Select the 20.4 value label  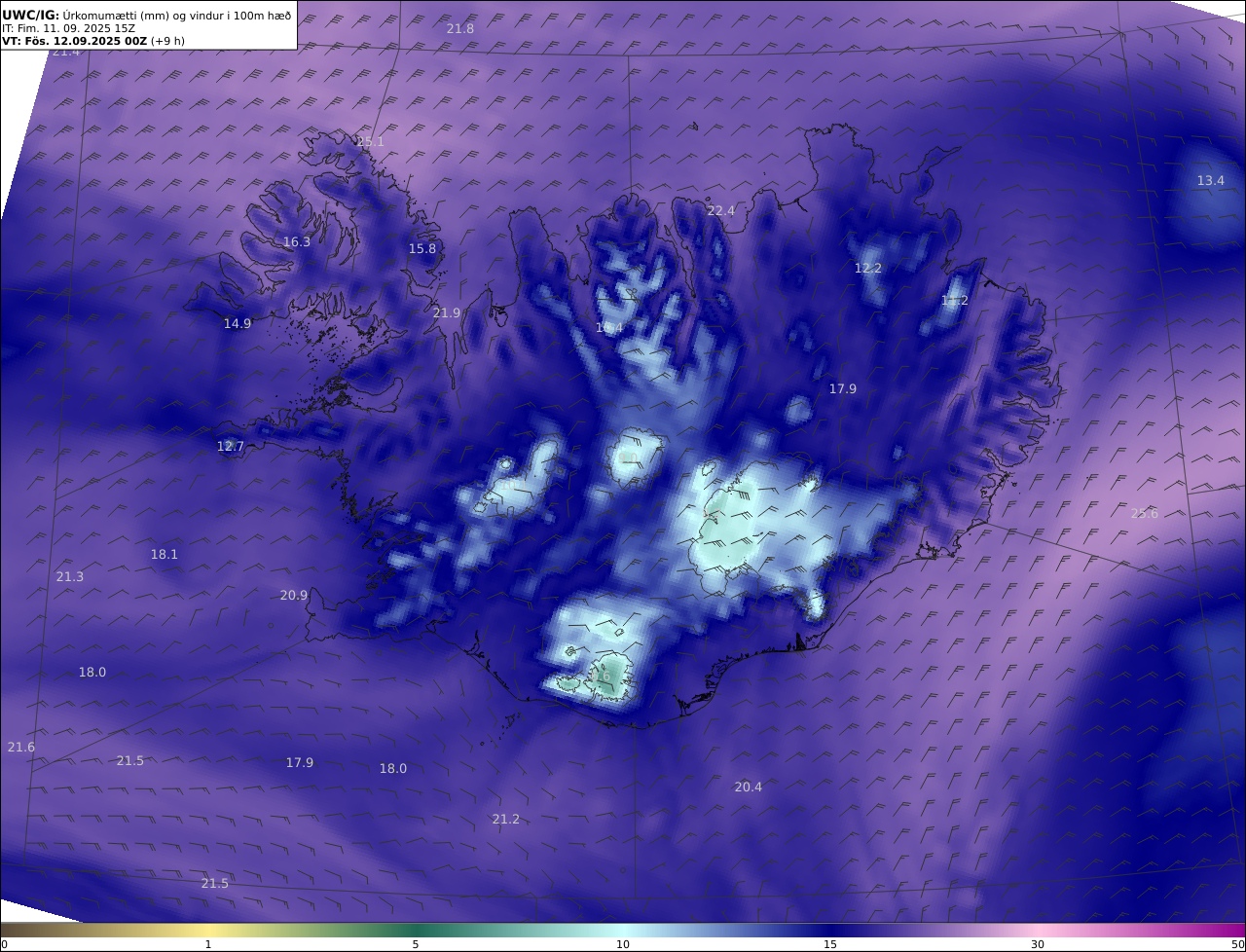tap(749, 787)
